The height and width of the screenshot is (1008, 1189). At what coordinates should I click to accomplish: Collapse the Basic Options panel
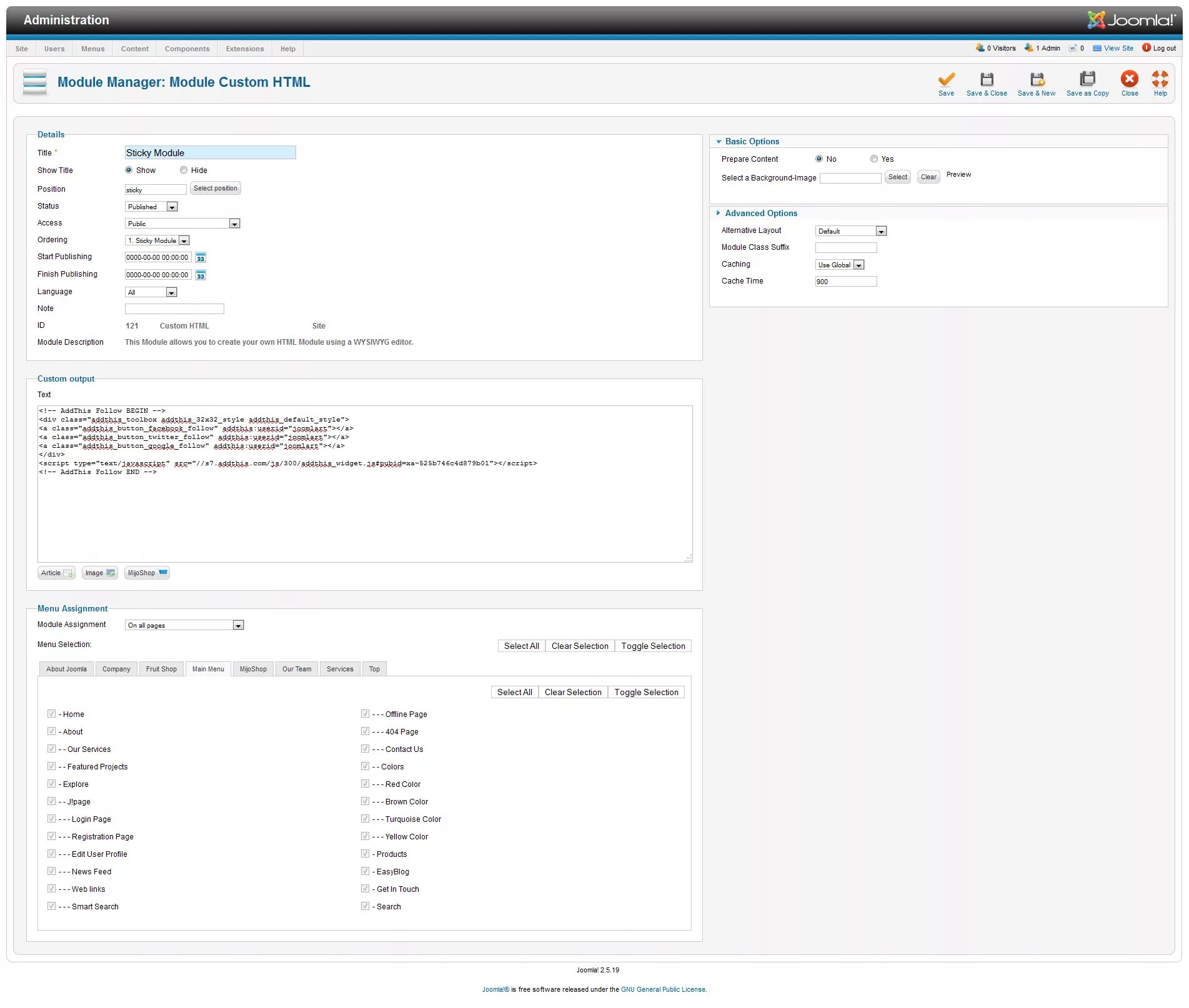[752, 142]
